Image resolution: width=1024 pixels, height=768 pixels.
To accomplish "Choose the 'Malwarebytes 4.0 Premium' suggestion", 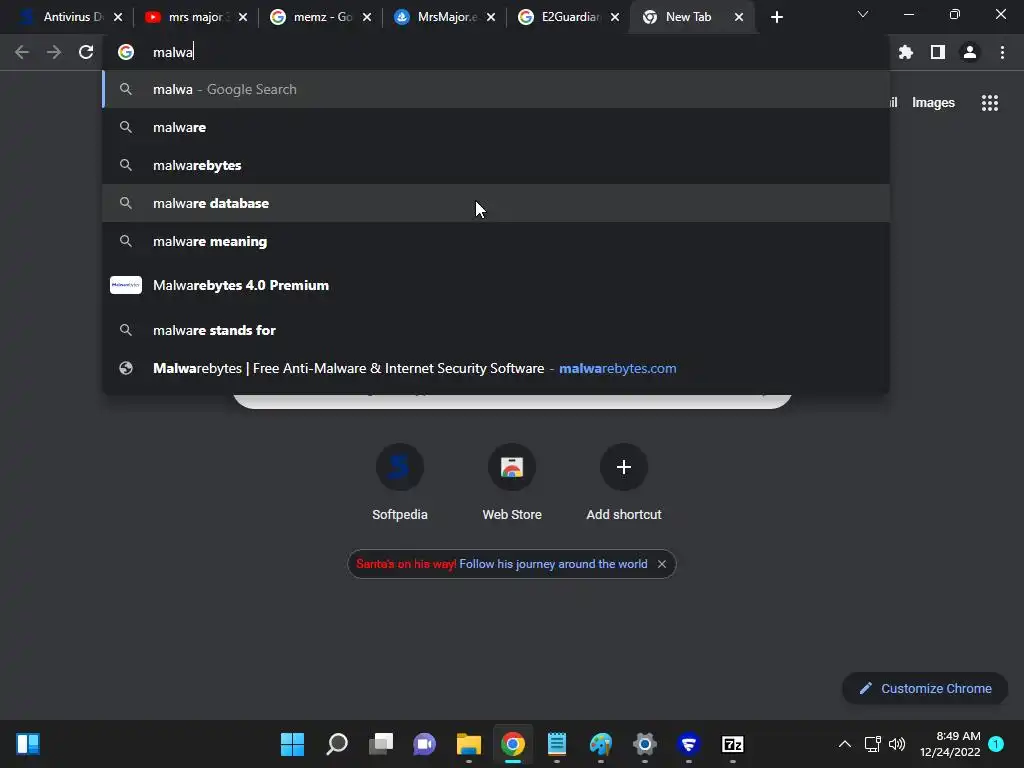I will click(x=496, y=285).
